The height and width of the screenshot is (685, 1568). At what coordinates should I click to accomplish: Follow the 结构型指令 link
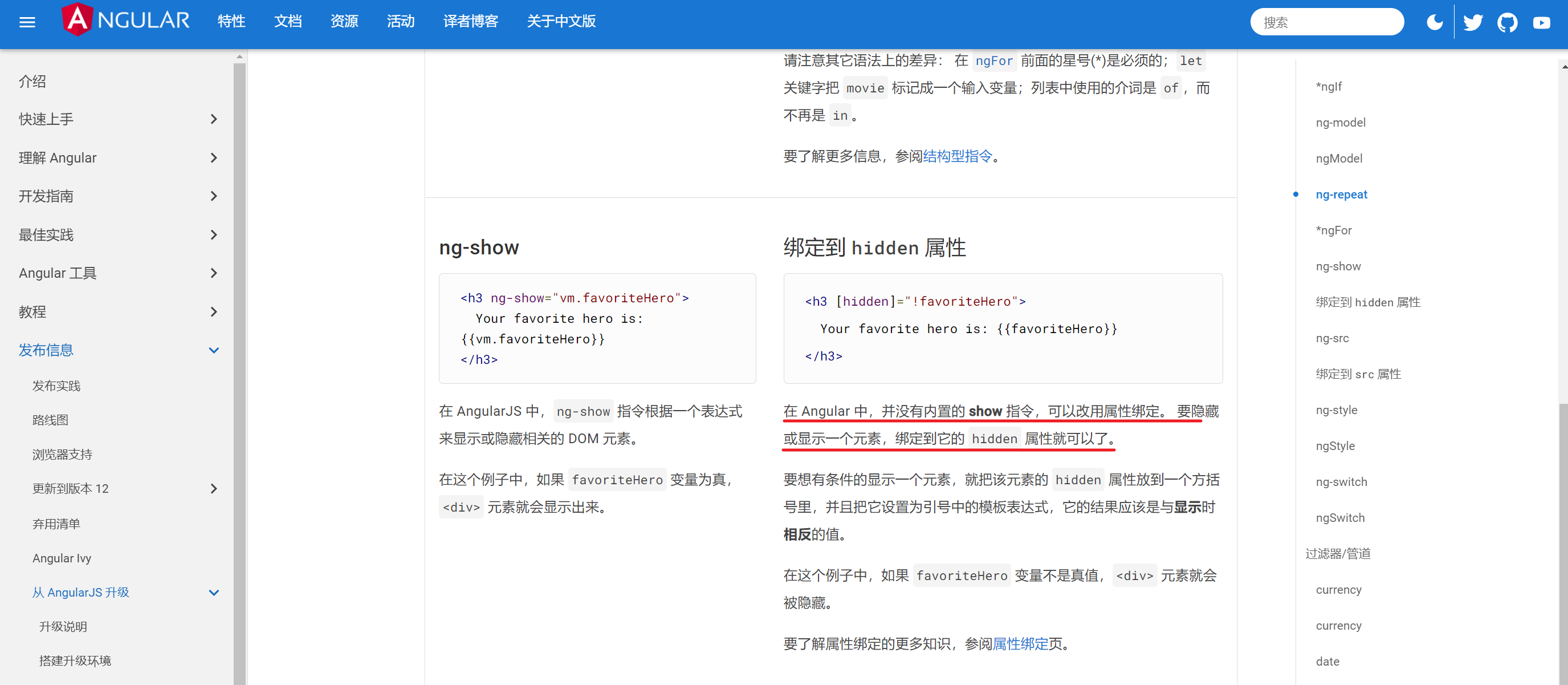pos(958,156)
